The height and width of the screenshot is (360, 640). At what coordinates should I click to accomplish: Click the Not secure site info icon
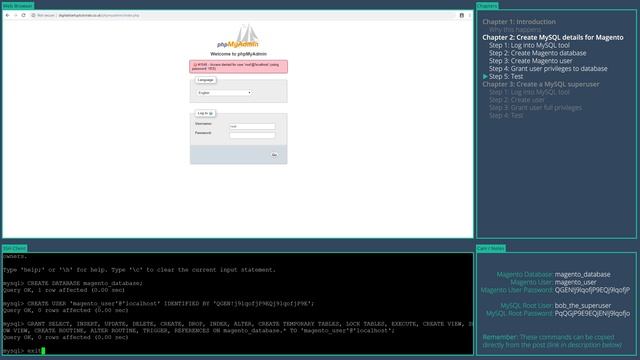[33, 15]
